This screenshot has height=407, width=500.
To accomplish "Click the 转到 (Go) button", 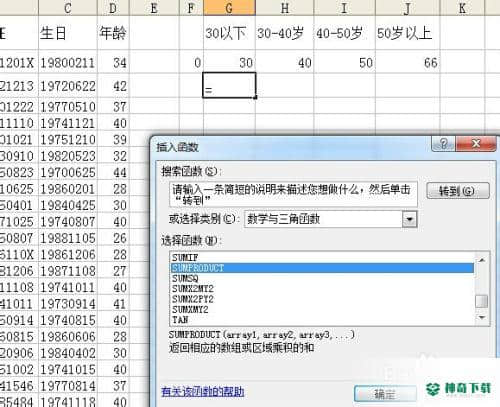I will point(458,191).
